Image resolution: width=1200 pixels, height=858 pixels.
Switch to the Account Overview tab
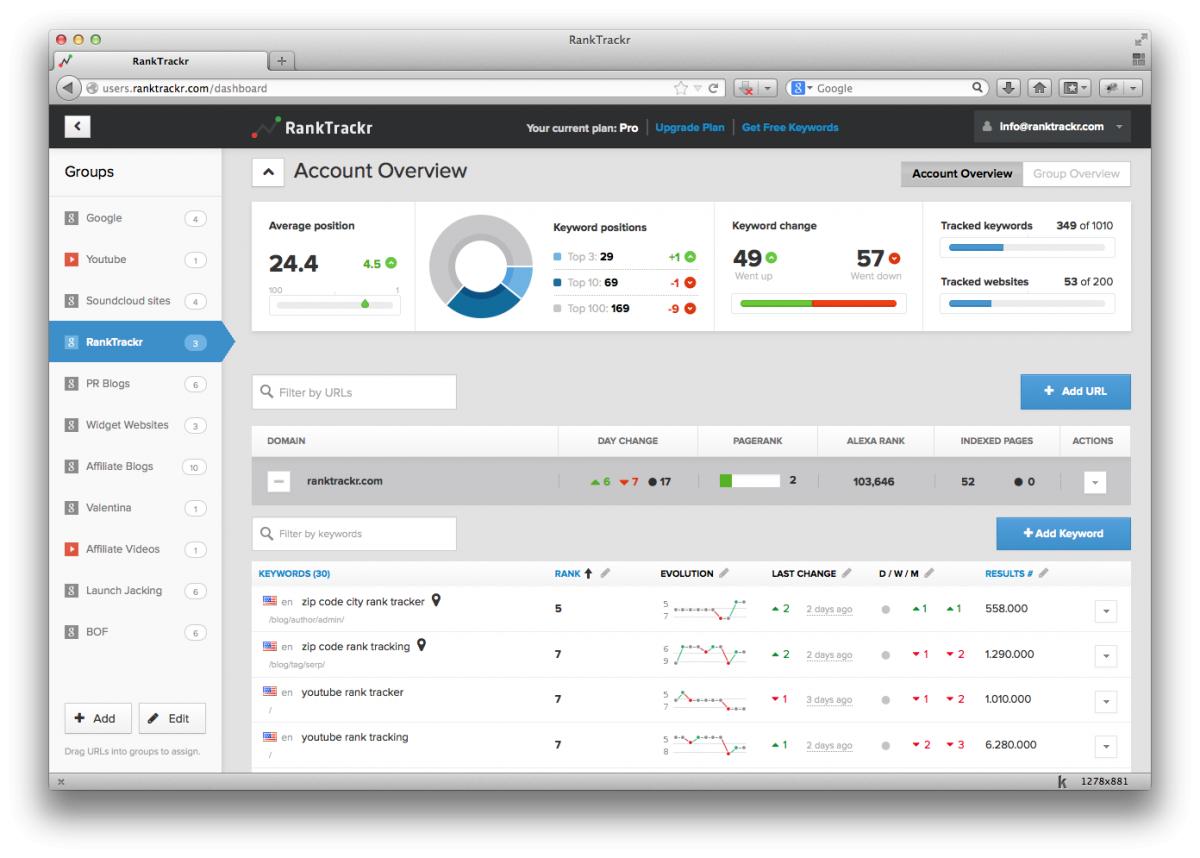click(961, 174)
